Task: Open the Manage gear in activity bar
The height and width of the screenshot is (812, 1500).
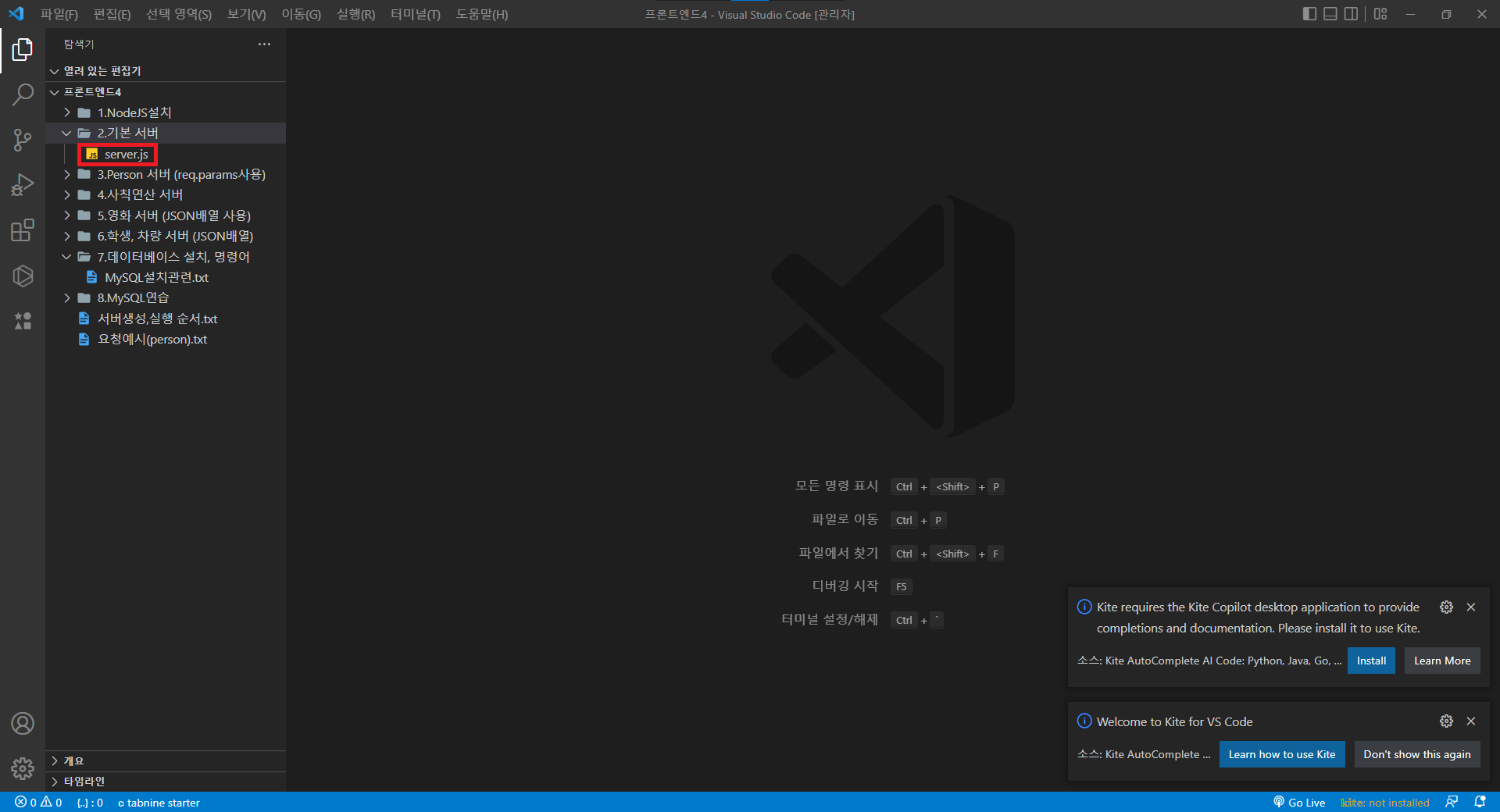Action: [23, 768]
